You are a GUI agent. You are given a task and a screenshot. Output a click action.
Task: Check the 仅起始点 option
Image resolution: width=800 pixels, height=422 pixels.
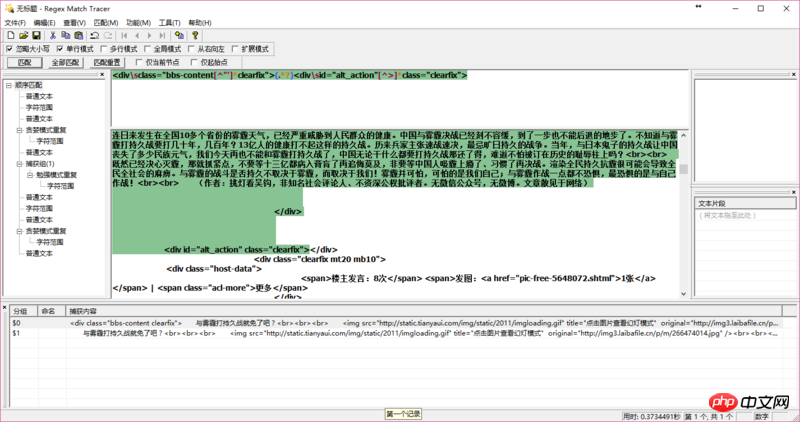(x=194, y=62)
